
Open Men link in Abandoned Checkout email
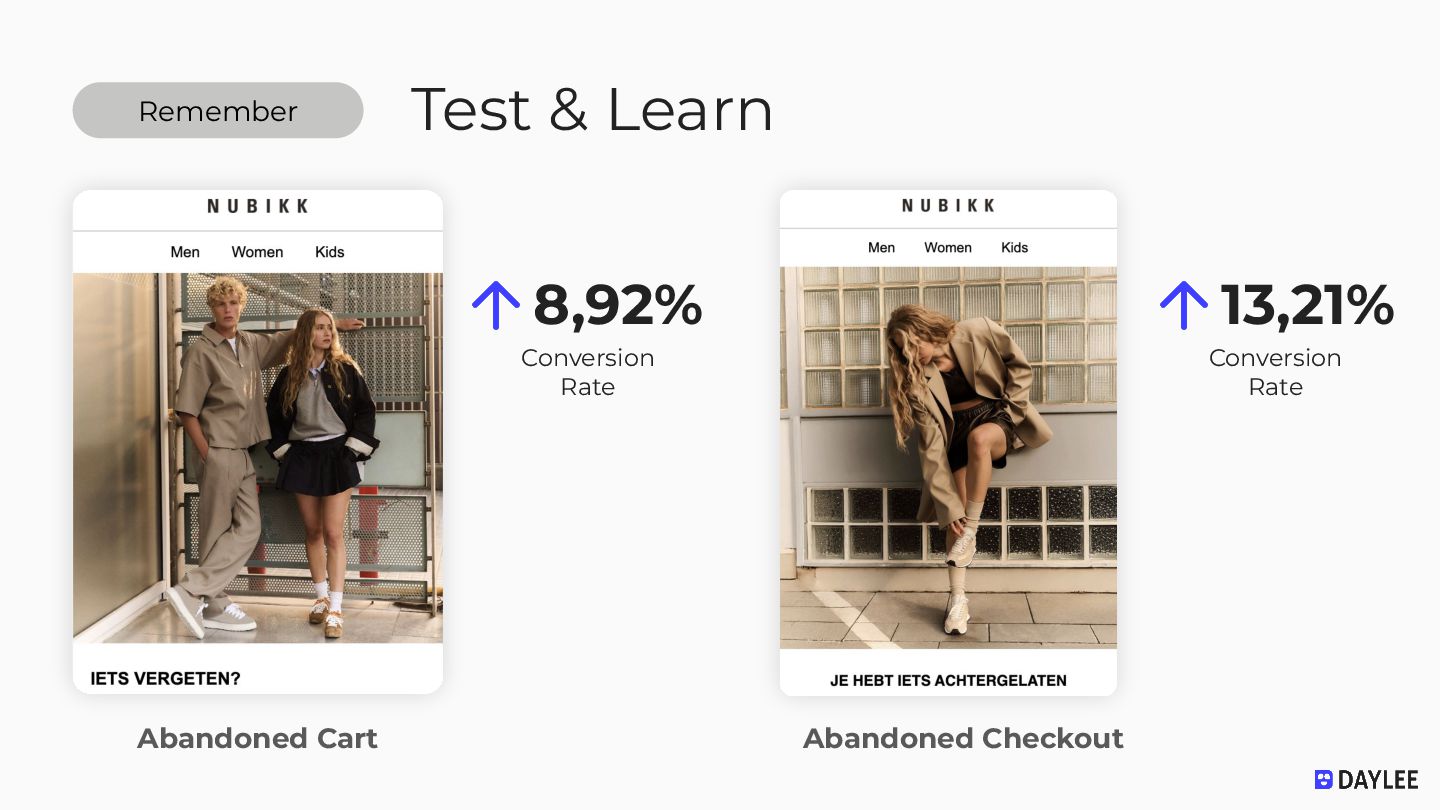[881, 247]
